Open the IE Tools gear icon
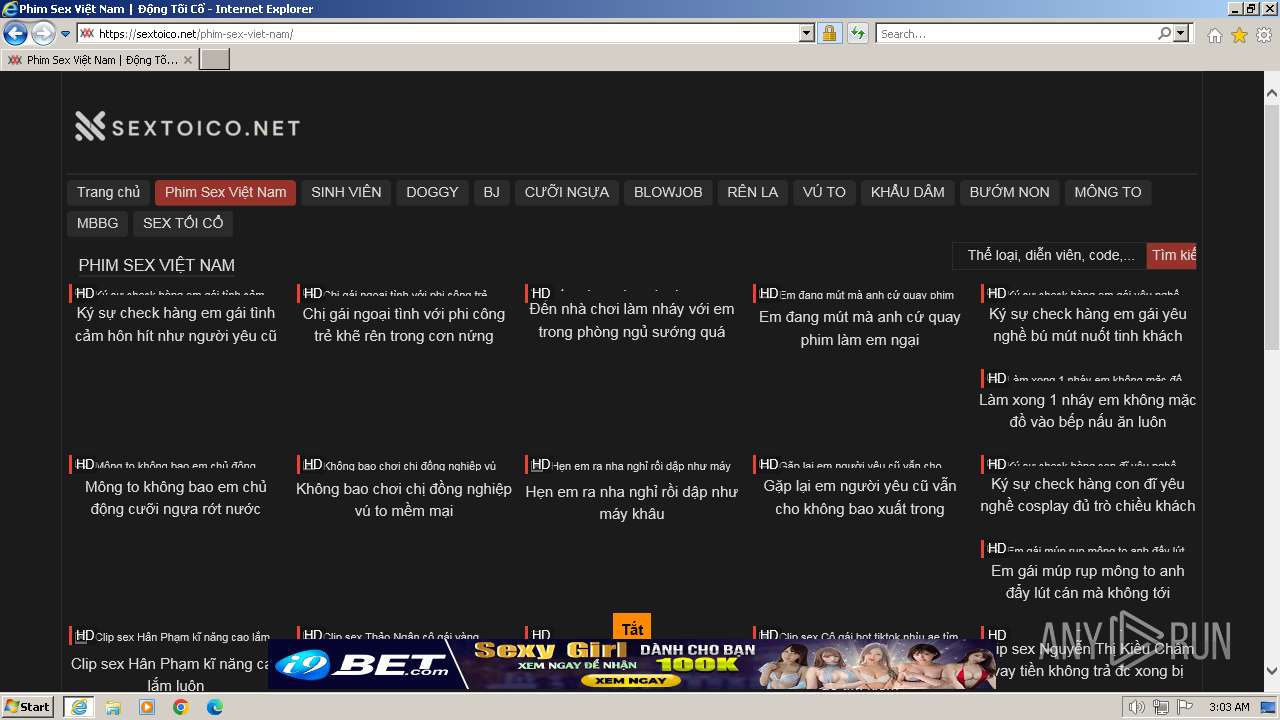 tap(1264, 35)
